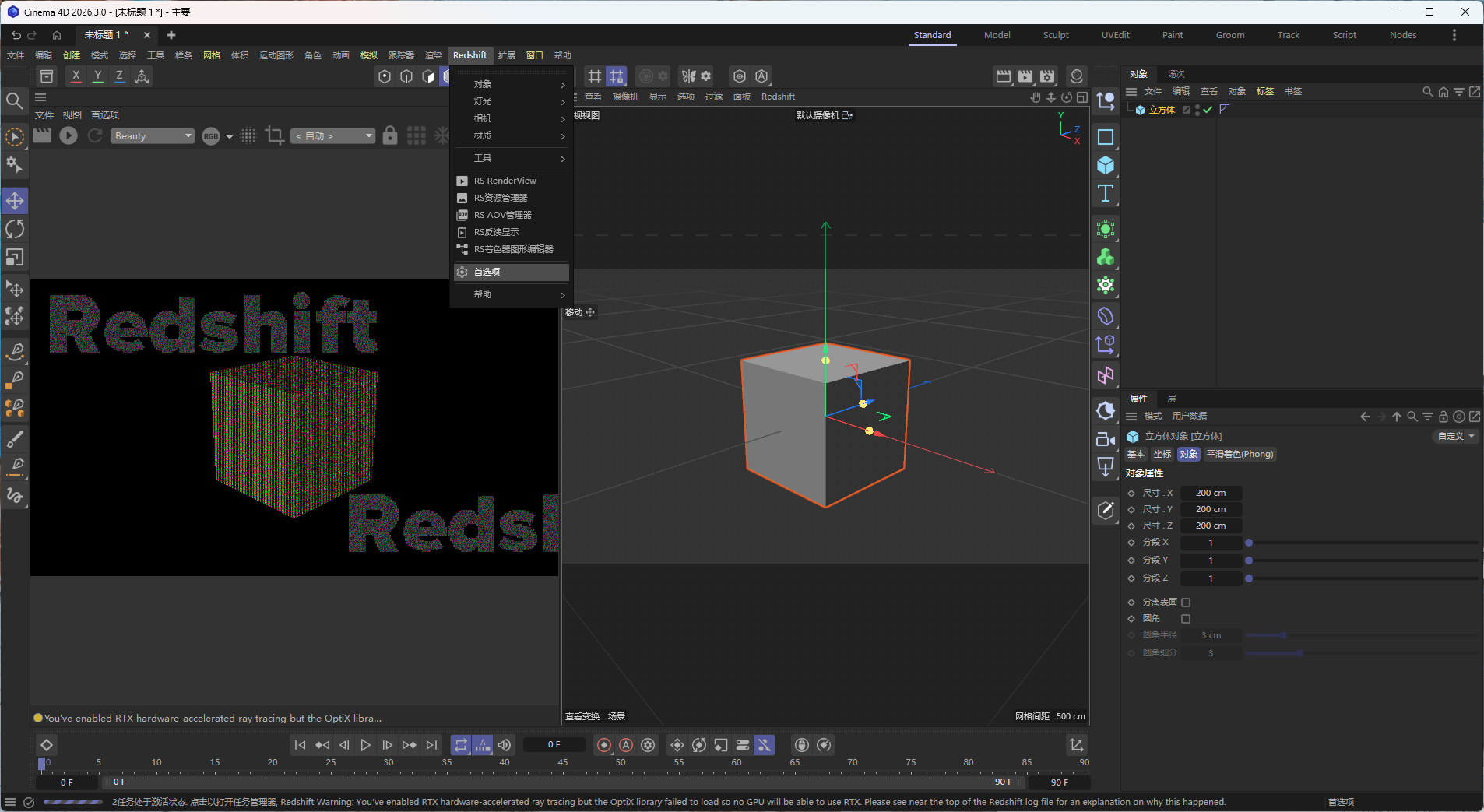Expand the 材质 submenu

[512, 135]
